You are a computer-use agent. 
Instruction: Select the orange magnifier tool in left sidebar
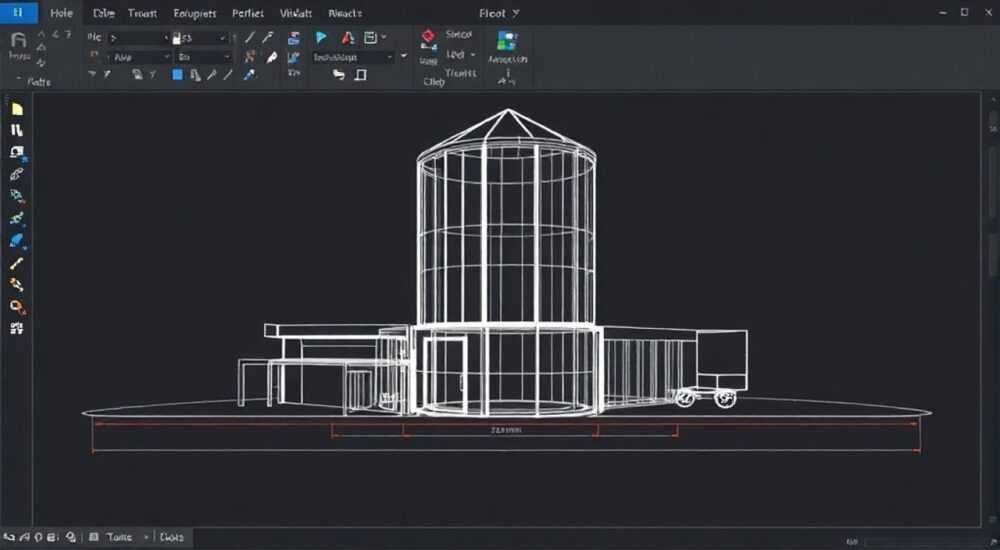click(x=17, y=307)
